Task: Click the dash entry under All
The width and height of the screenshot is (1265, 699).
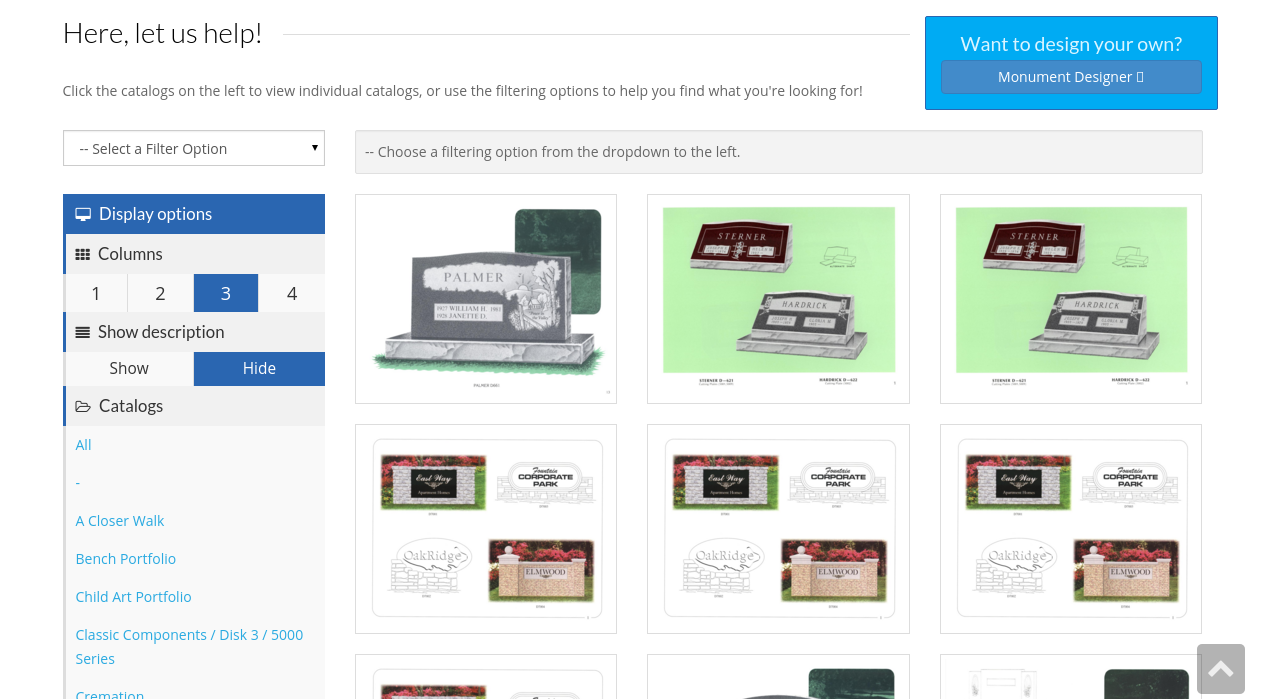Action: pyautogui.click(x=78, y=483)
